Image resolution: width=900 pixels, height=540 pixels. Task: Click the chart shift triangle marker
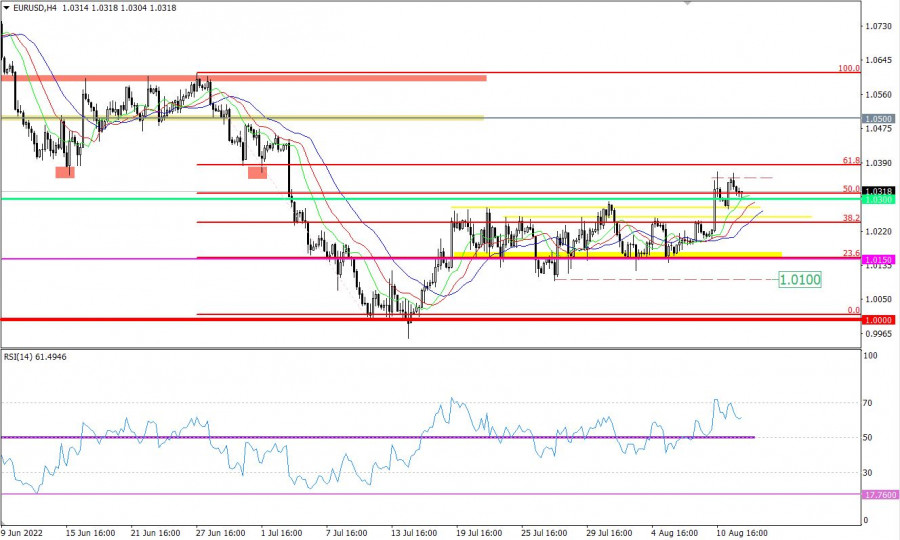click(x=686, y=3)
